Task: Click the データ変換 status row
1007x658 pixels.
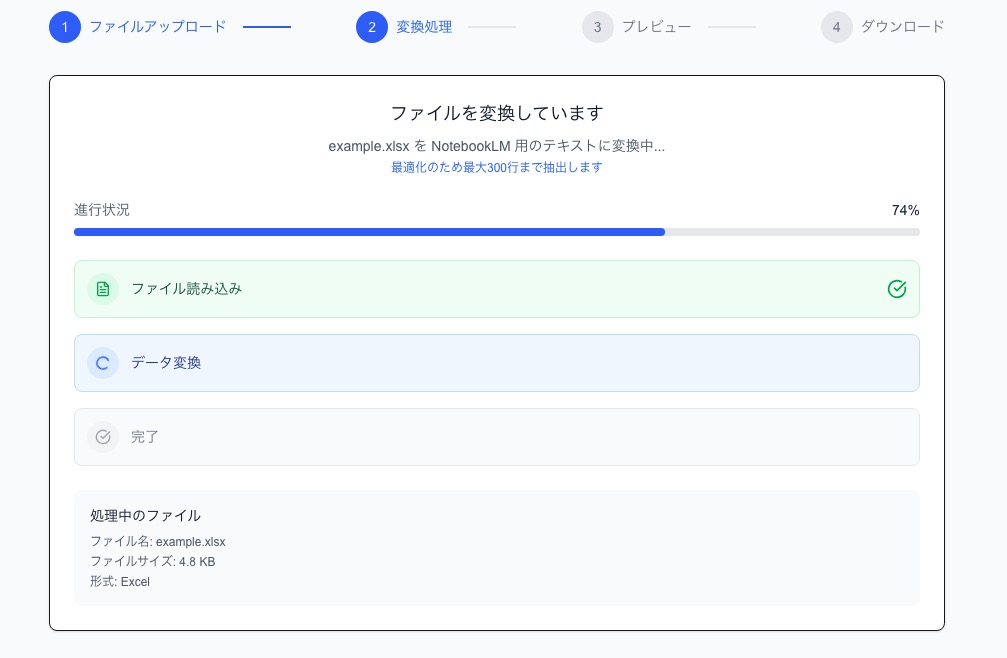Action: (x=496, y=363)
